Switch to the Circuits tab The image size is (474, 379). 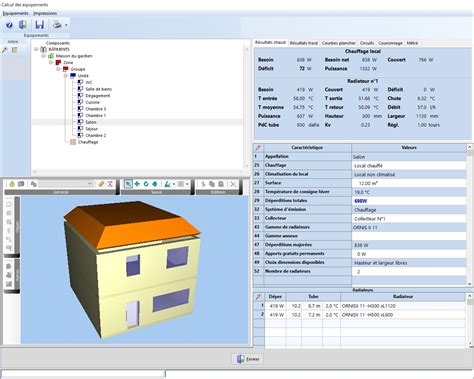pyautogui.click(x=367, y=43)
